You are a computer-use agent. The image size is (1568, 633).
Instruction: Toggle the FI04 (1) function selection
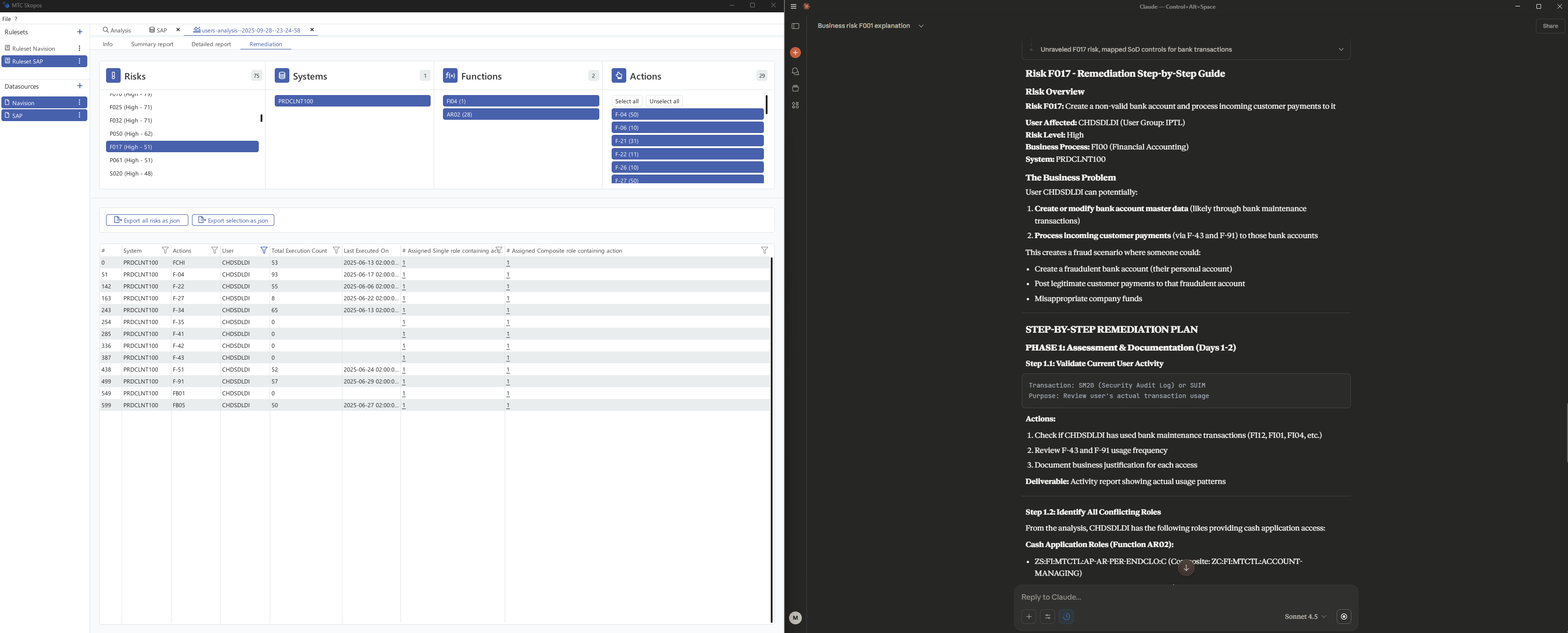click(520, 101)
